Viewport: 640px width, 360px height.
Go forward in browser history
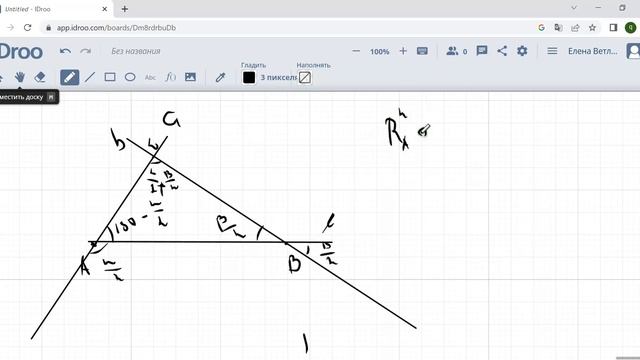11,28
